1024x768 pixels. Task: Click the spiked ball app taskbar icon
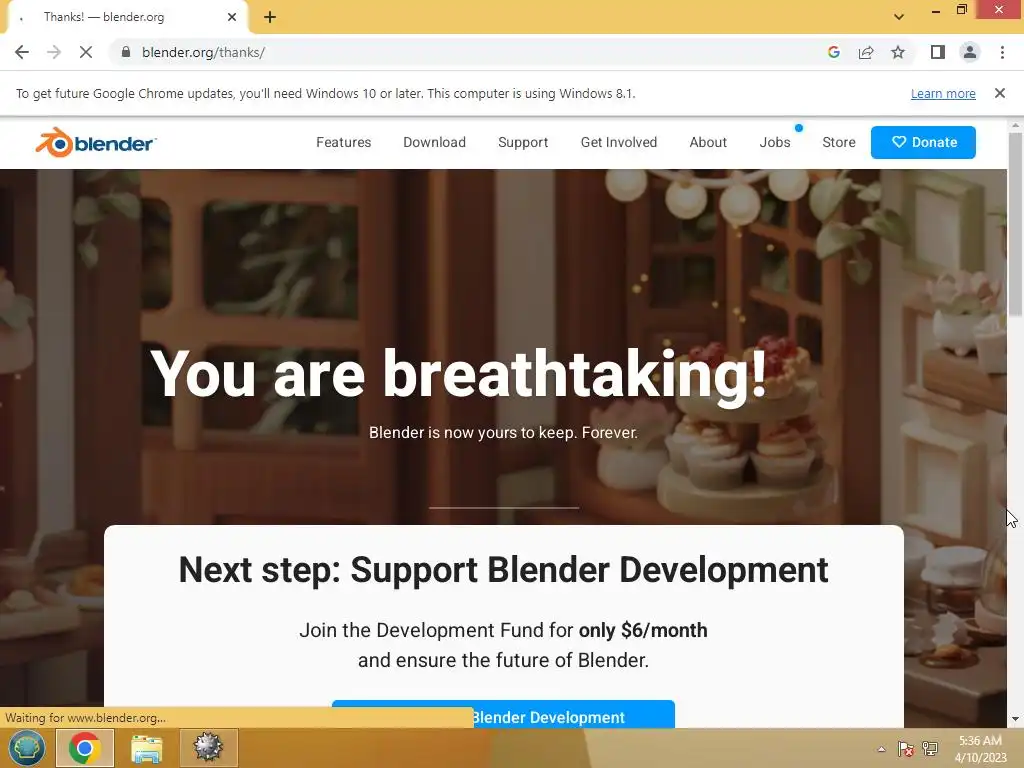(x=208, y=748)
